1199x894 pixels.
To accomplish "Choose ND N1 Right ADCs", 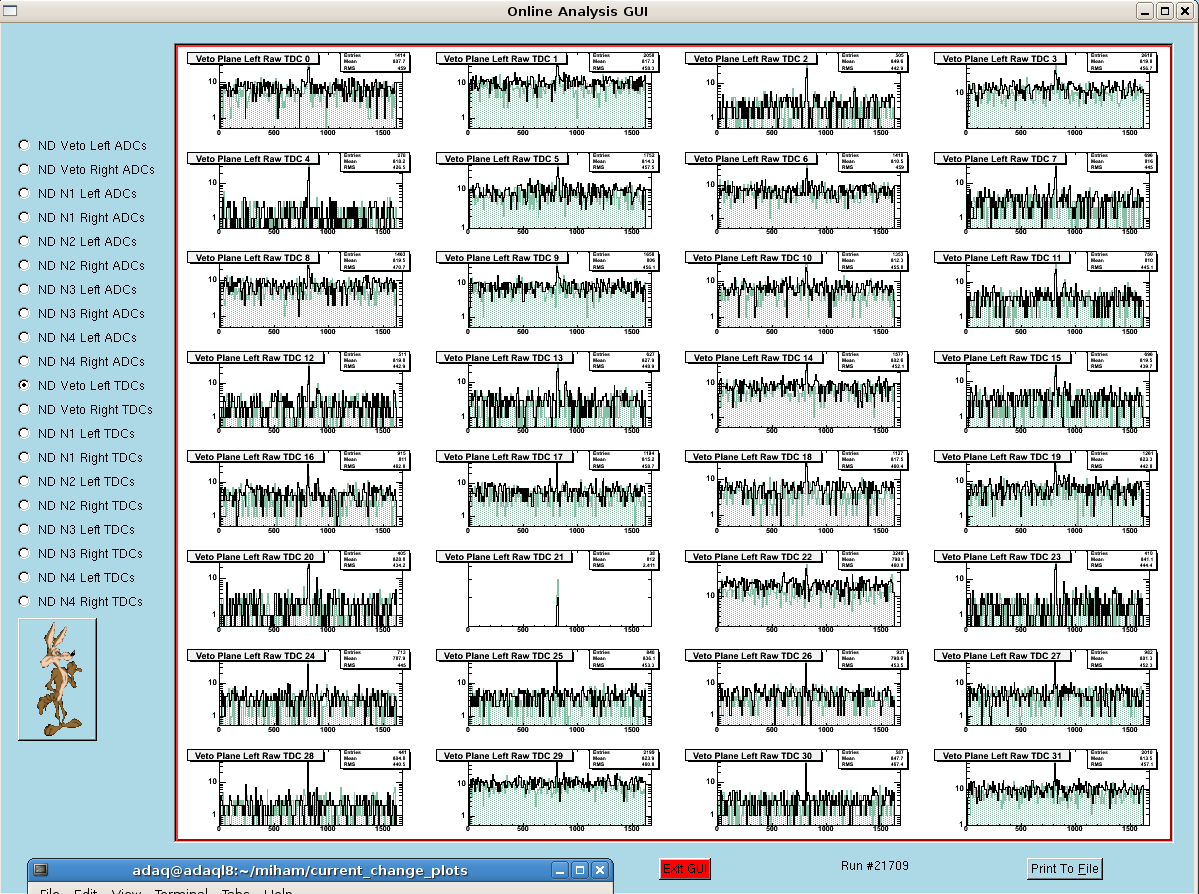I will click(24, 217).
